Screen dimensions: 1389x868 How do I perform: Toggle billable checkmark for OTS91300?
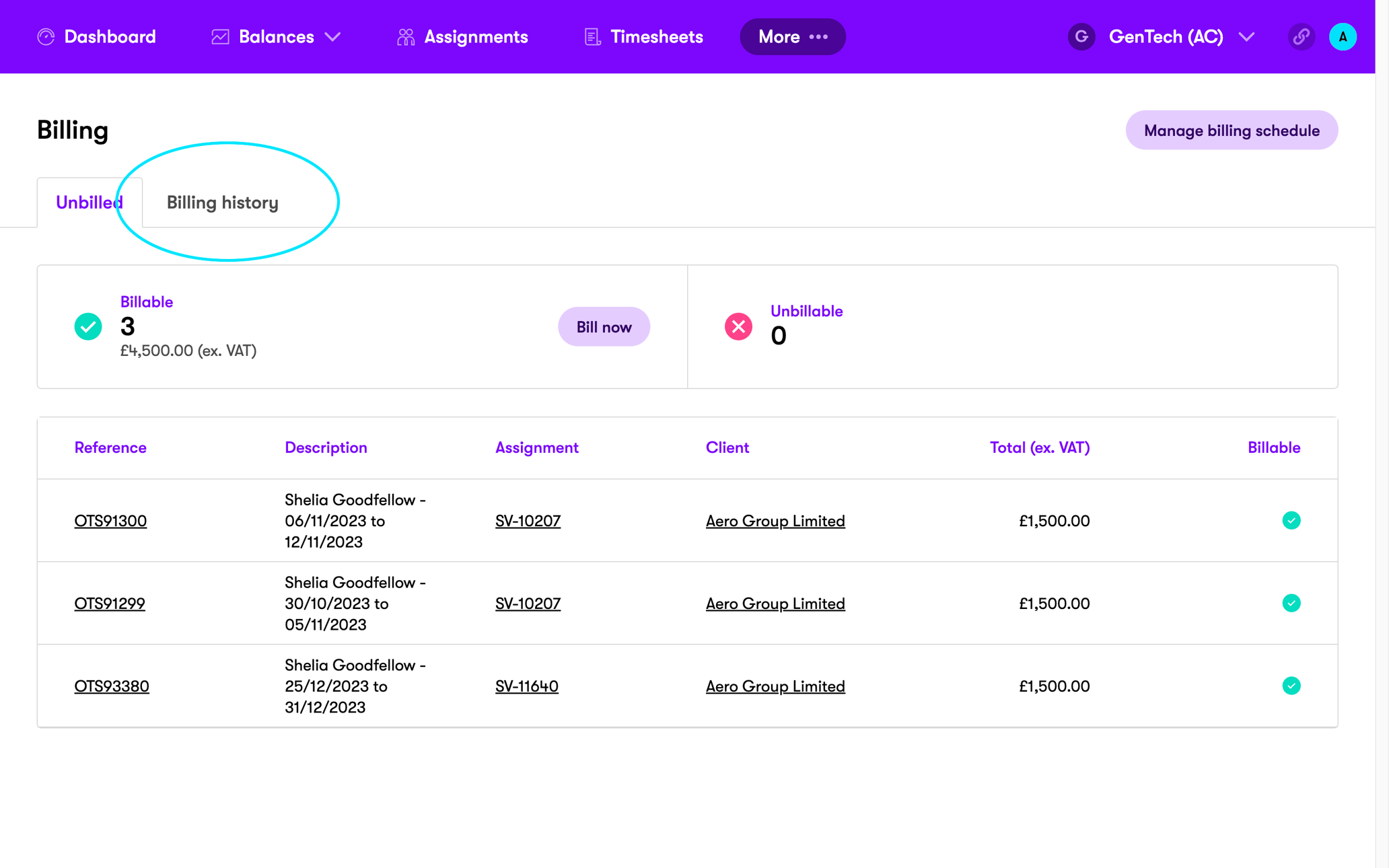tap(1291, 521)
